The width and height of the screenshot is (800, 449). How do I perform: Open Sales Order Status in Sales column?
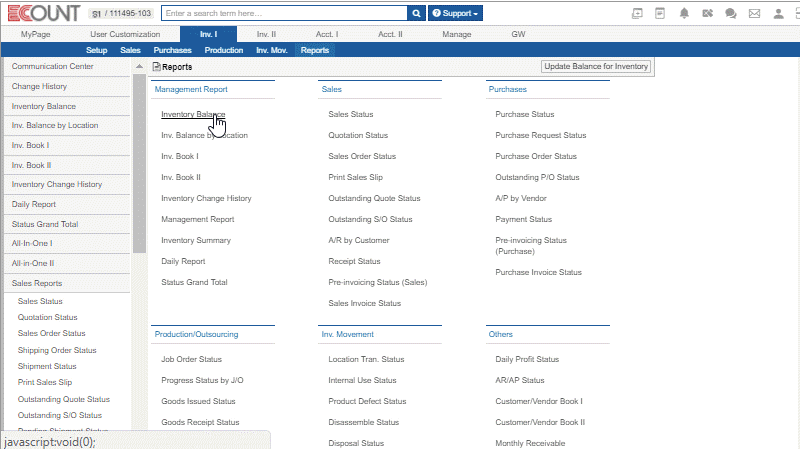point(362,156)
